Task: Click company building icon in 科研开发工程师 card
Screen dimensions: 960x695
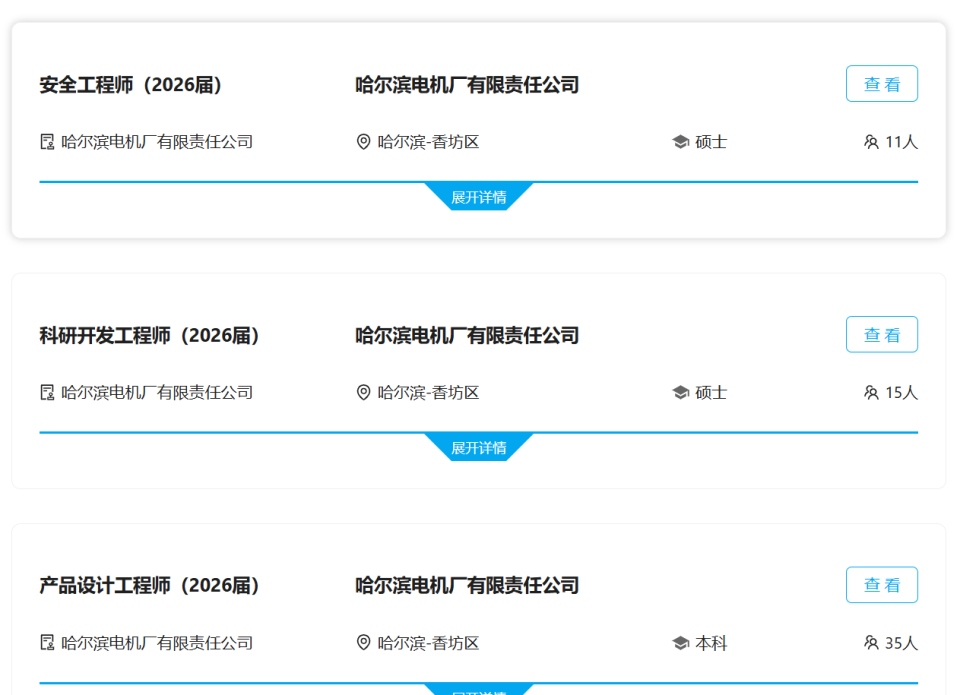Action: tap(47, 393)
